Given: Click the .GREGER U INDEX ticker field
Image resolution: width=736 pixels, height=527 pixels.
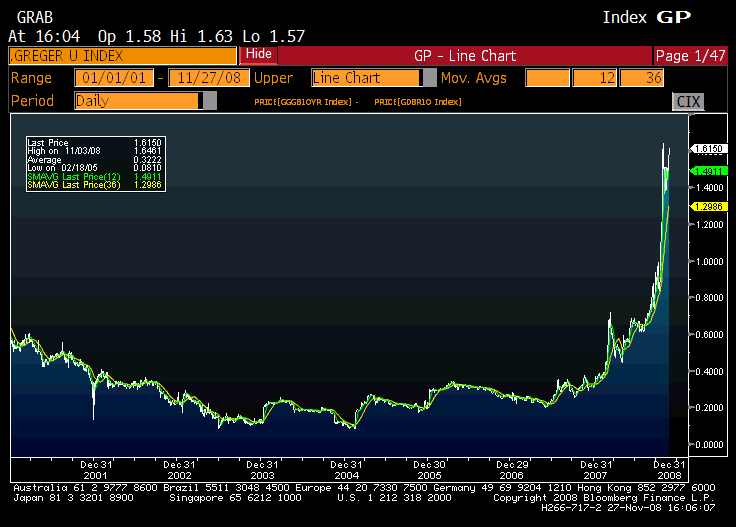Looking at the screenshot, I should click(122, 55).
